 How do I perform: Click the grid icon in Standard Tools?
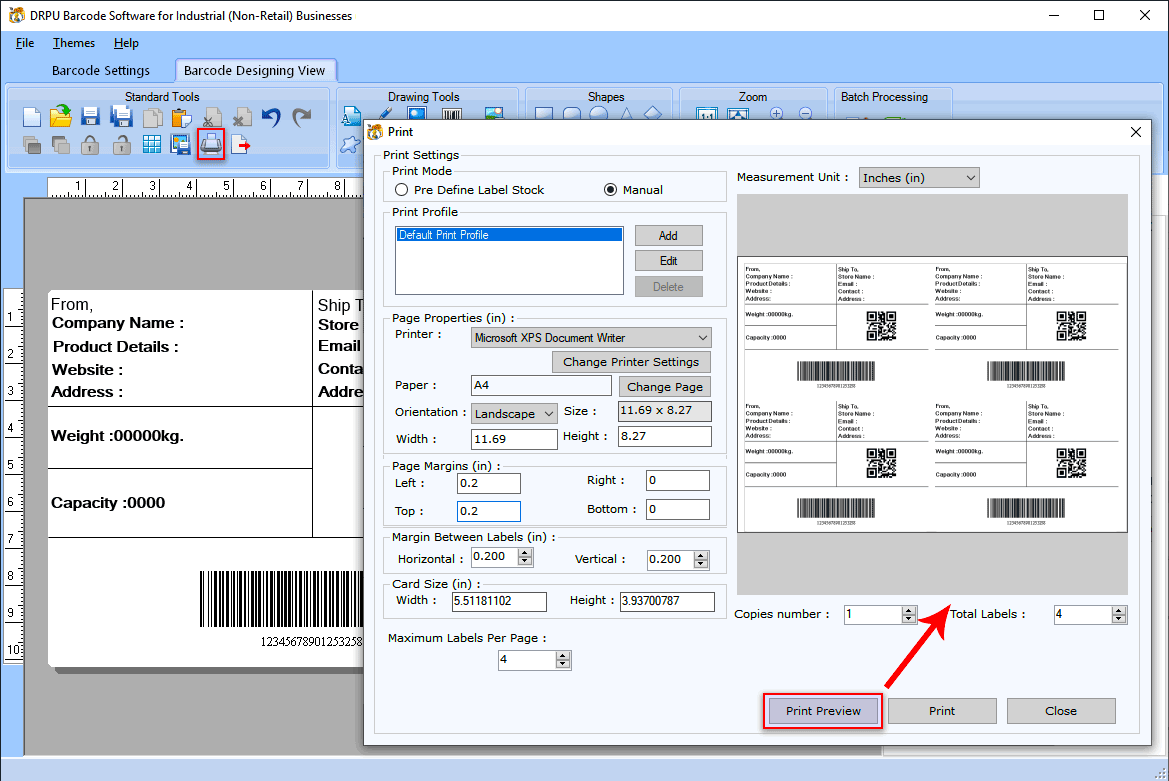coord(152,145)
